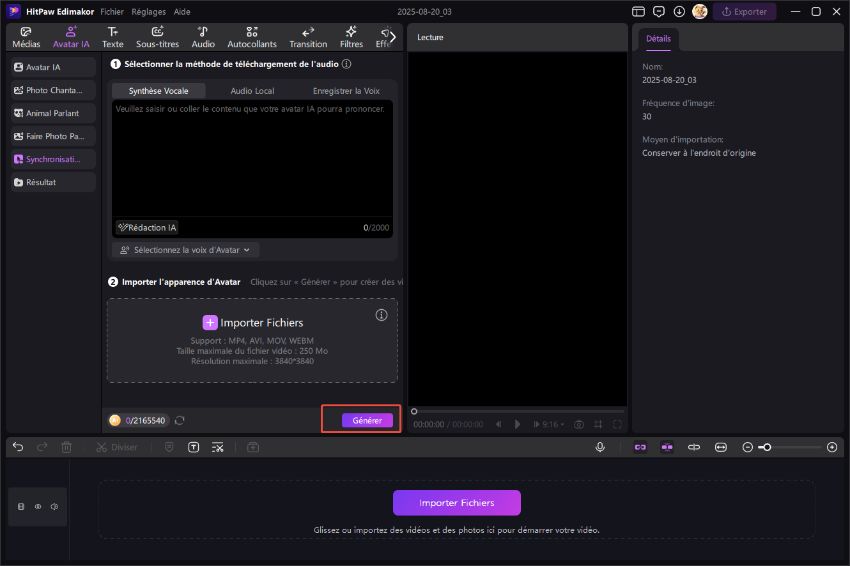This screenshot has height=566, width=850.
Task: Zoom in the timeline with plus icon
Action: click(832, 447)
